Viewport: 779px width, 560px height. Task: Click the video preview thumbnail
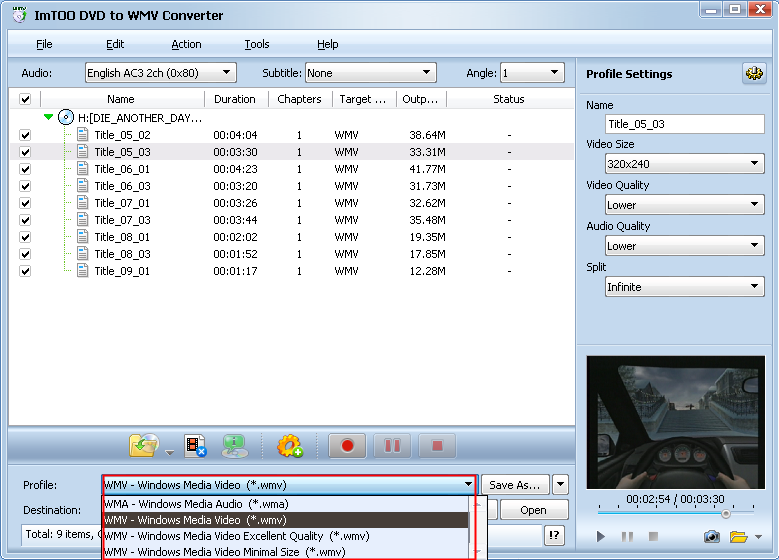676,422
